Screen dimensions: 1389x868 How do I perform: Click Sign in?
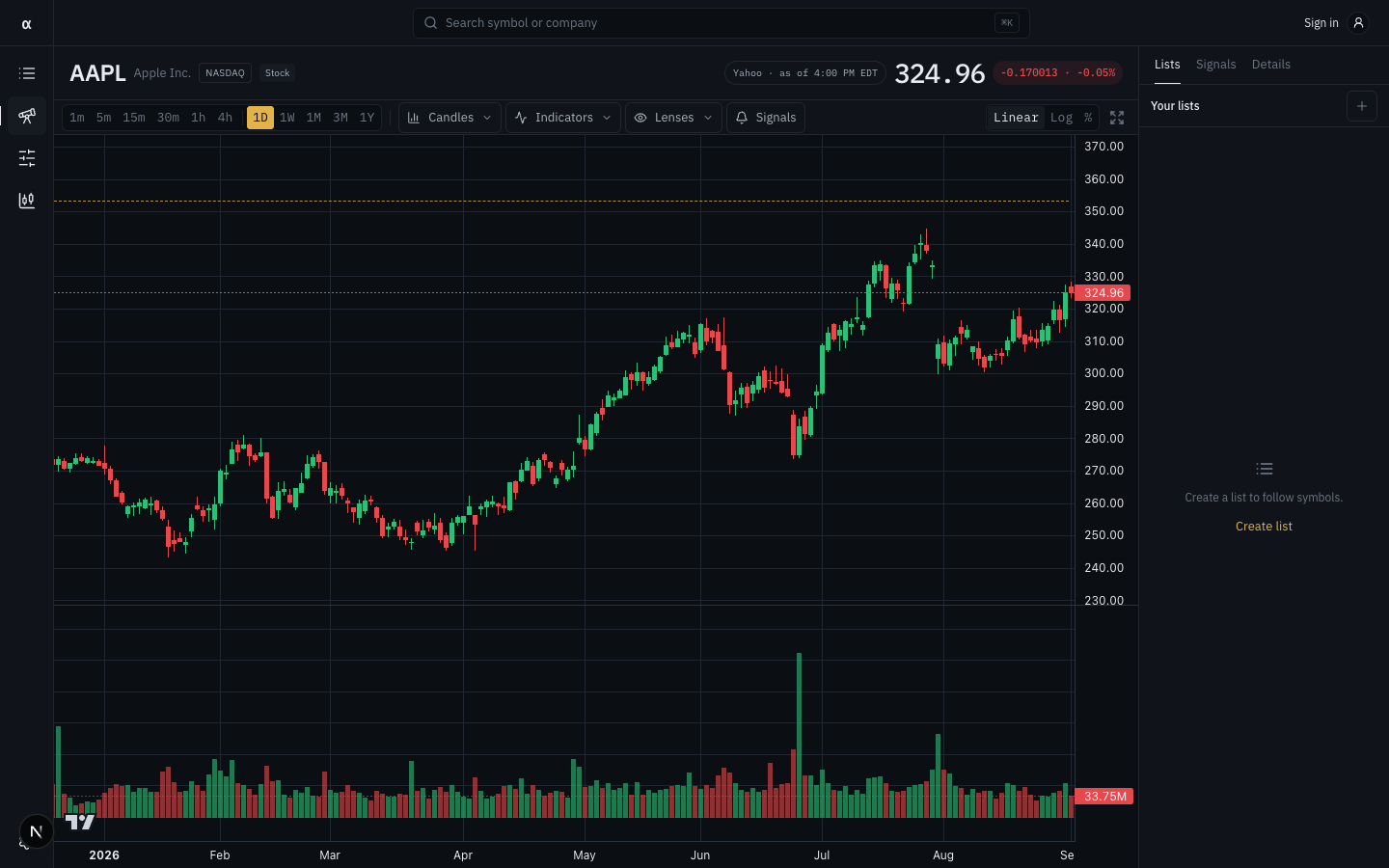[1321, 23]
